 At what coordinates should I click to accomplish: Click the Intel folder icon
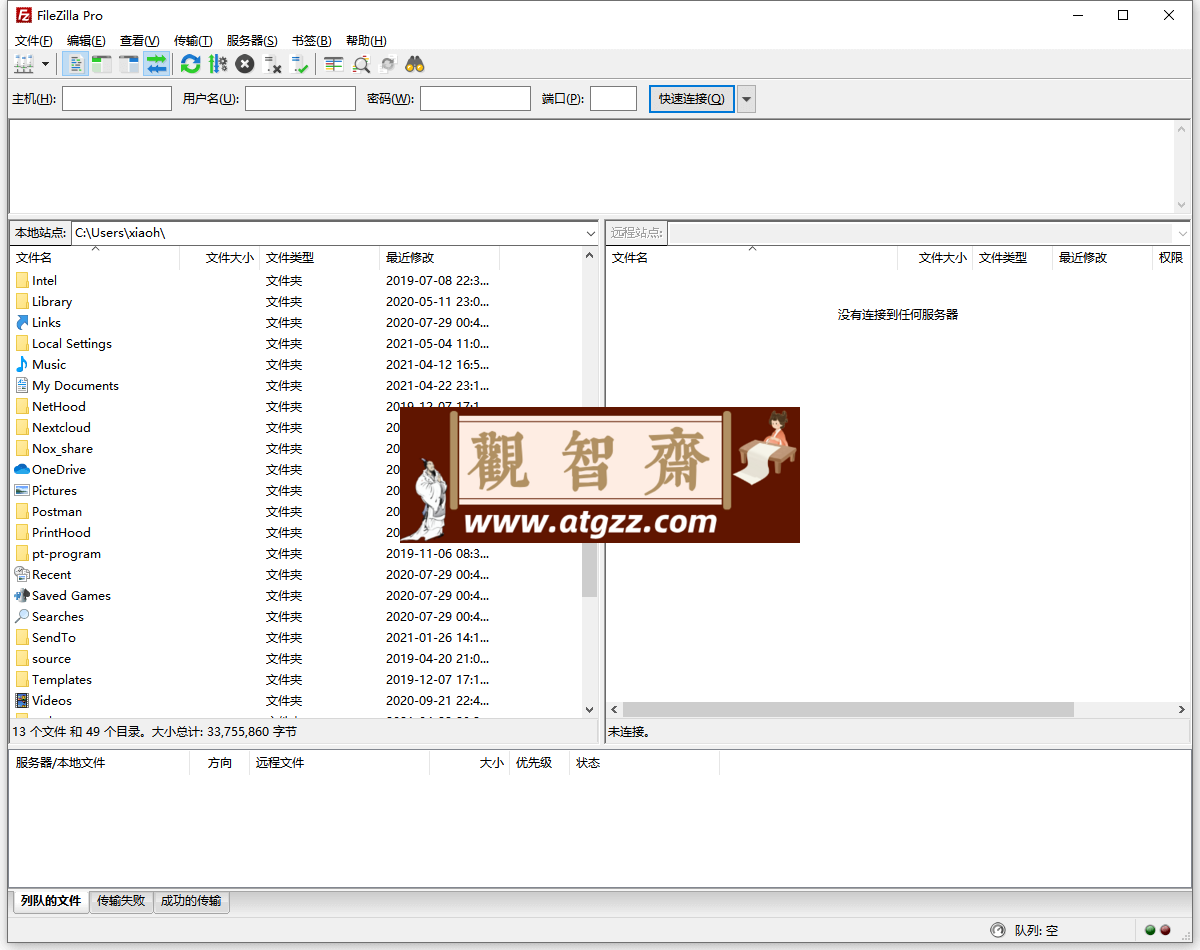[22, 280]
